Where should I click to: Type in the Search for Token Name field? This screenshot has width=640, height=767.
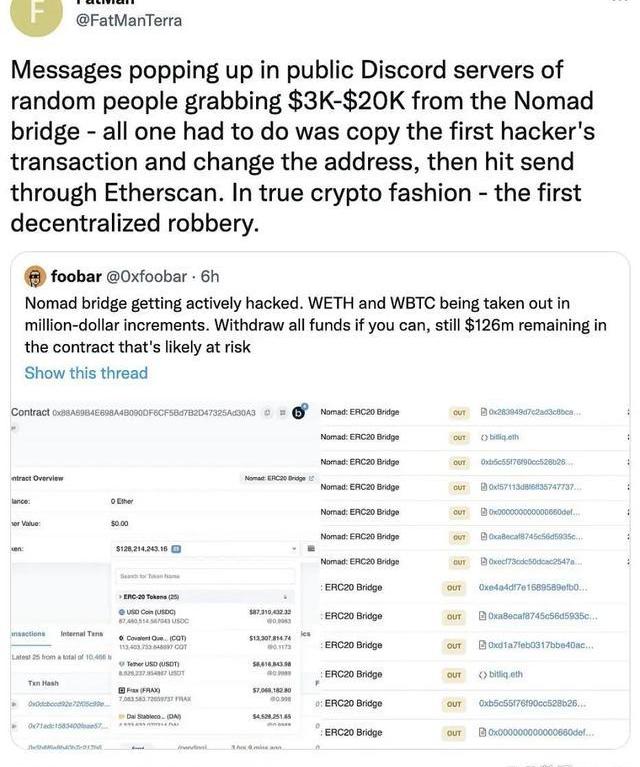[205, 576]
